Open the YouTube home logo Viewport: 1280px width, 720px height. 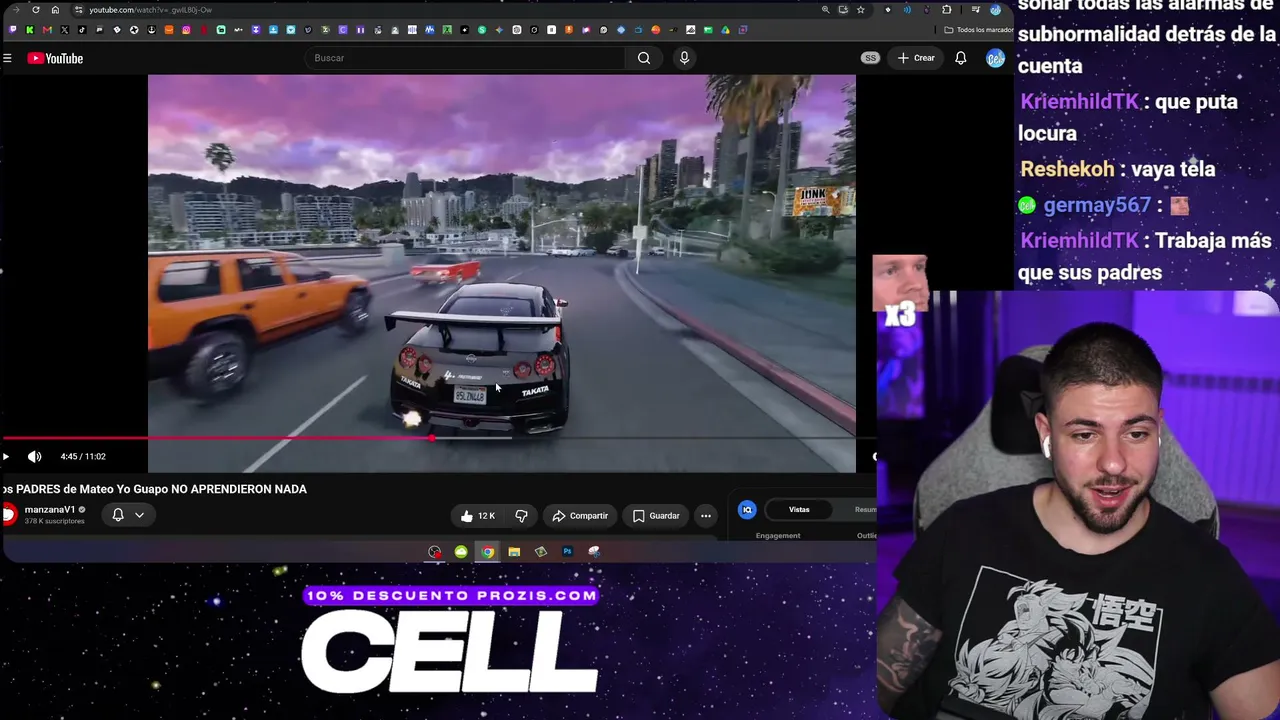[55, 58]
